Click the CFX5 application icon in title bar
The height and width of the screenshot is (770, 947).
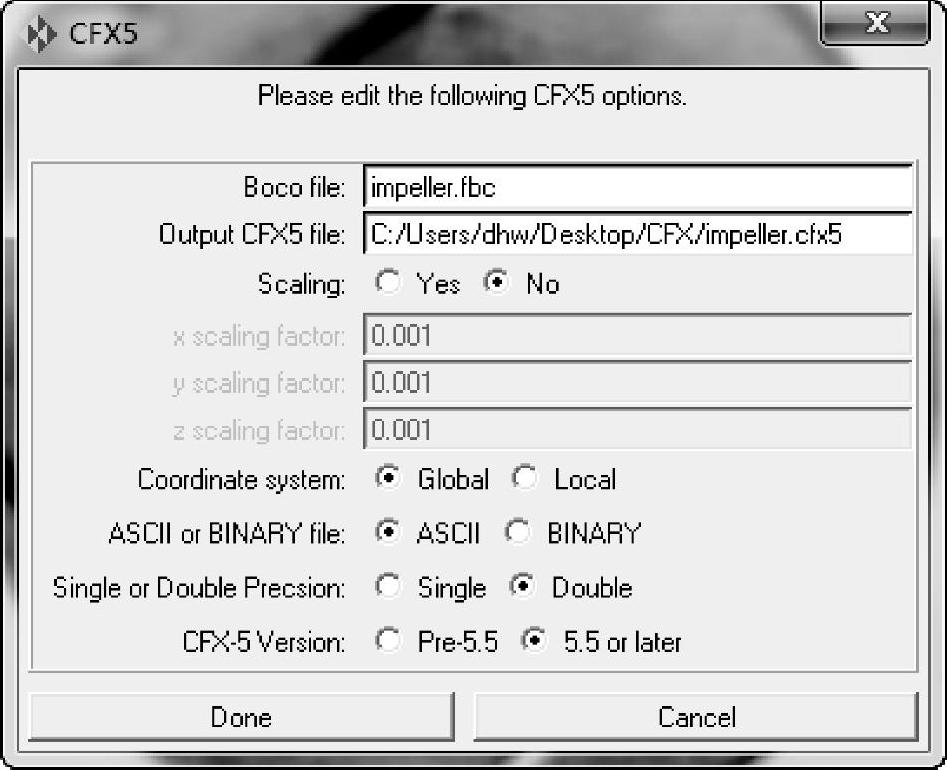(40, 34)
